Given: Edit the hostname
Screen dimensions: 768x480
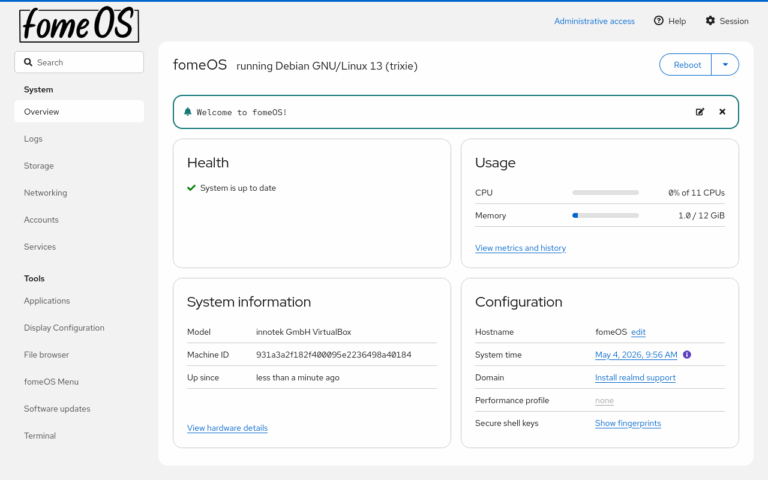Looking at the screenshot, I should (x=638, y=332).
